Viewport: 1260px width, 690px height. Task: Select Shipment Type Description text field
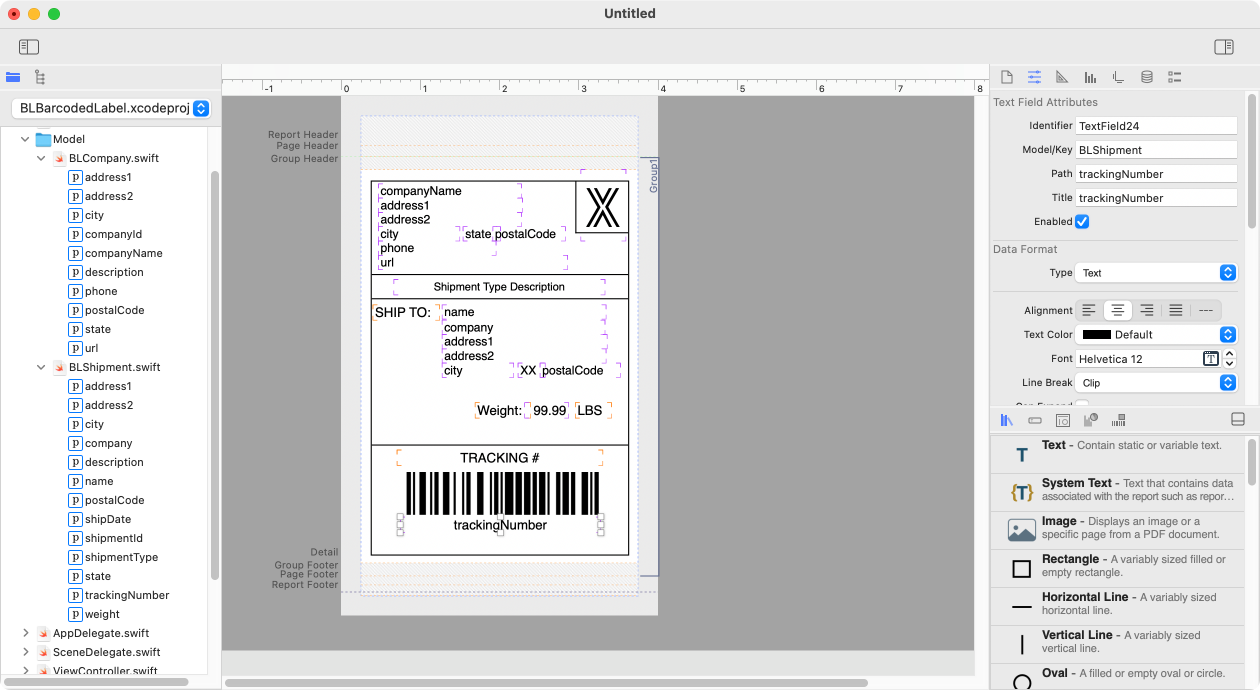point(499,287)
